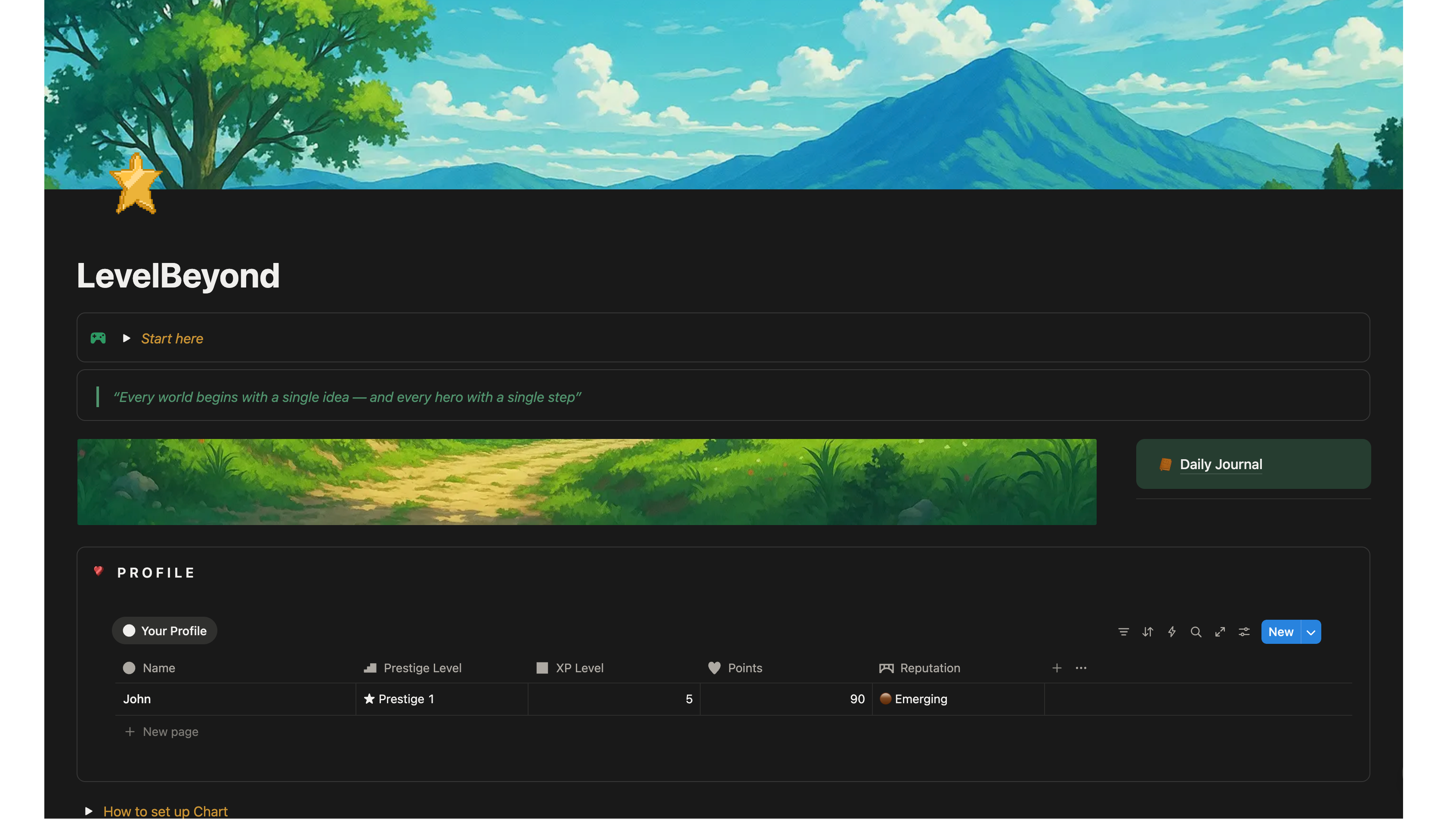
Task: Click the database search magnifier icon
Action: click(x=1196, y=632)
